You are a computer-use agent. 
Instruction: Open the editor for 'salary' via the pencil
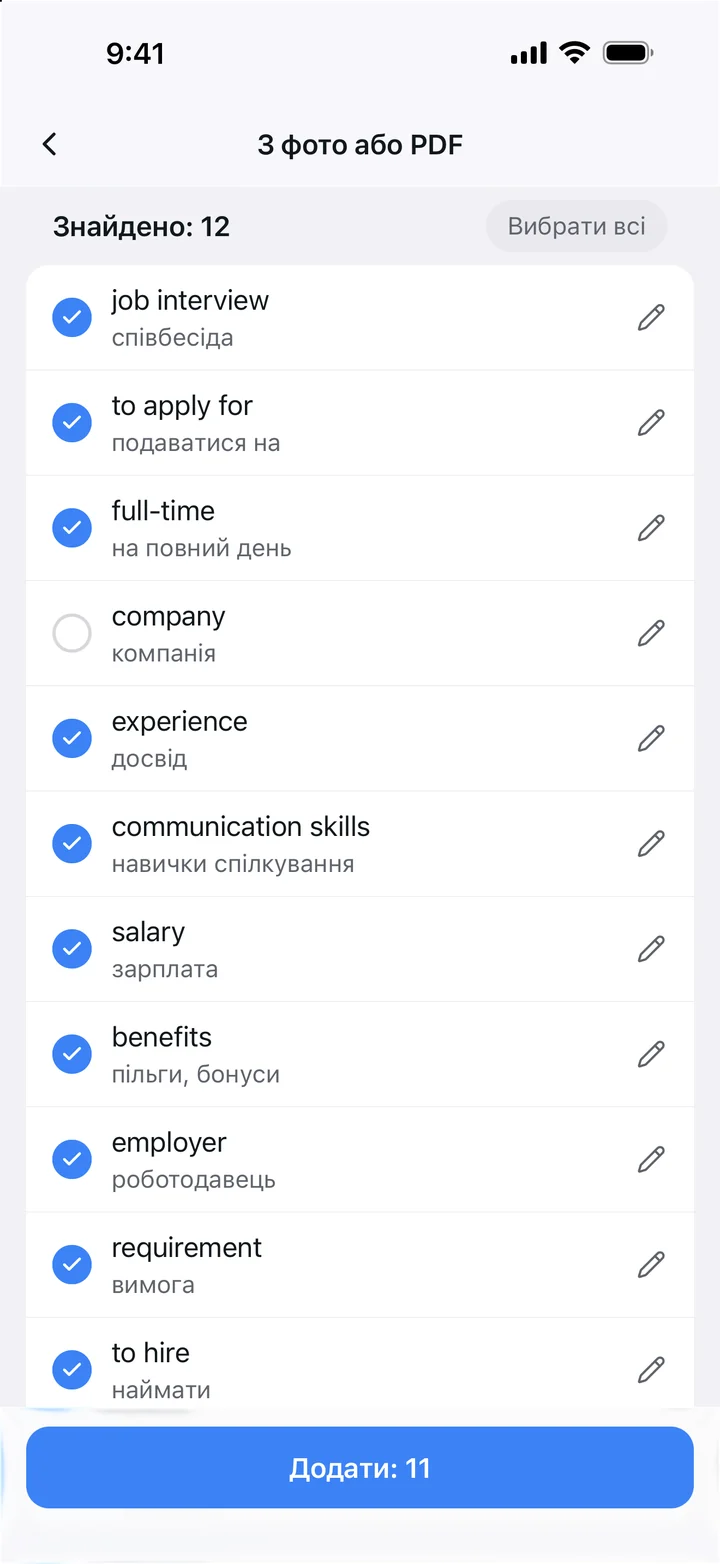(651, 948)
